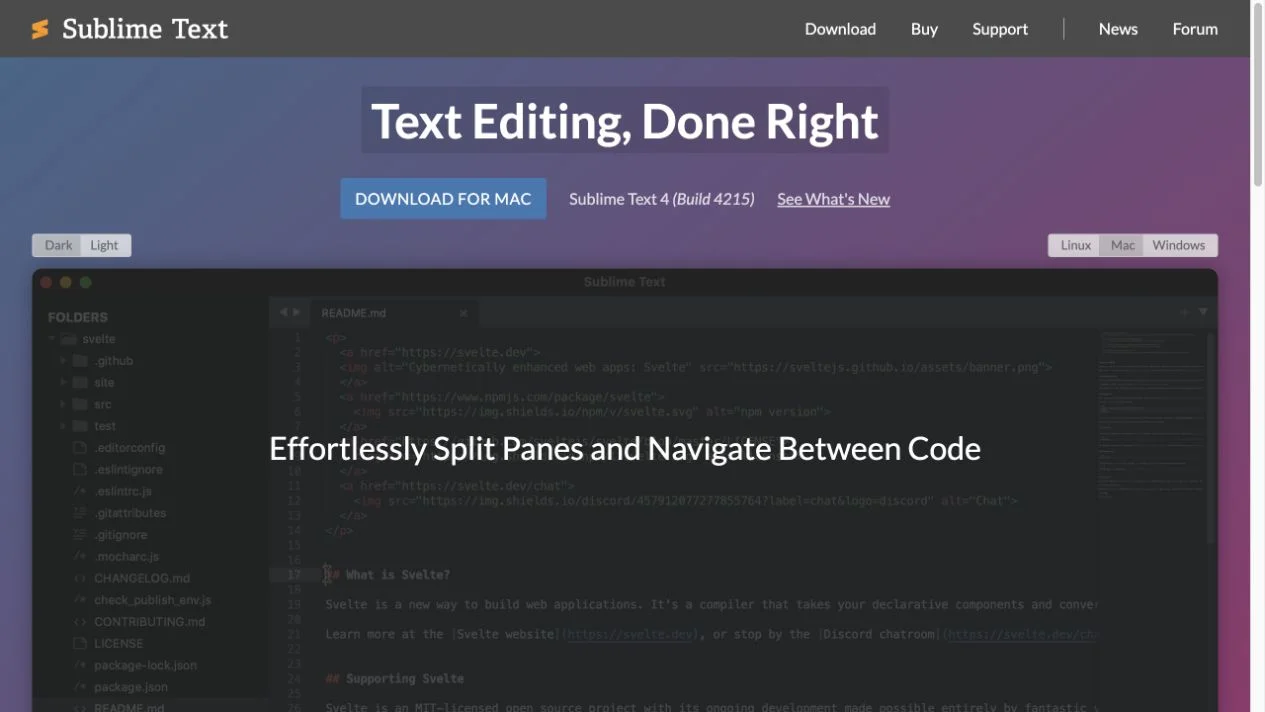Click the tab history back arrow
1265x712 pixels.
(x=283, y=312)
